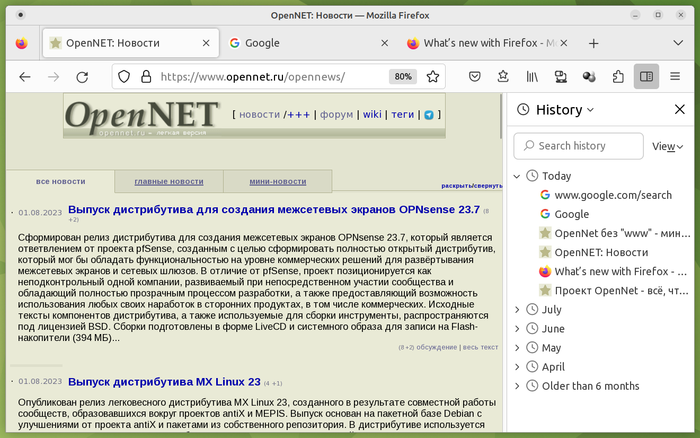Go back to the previous page

tap(25, 76)
